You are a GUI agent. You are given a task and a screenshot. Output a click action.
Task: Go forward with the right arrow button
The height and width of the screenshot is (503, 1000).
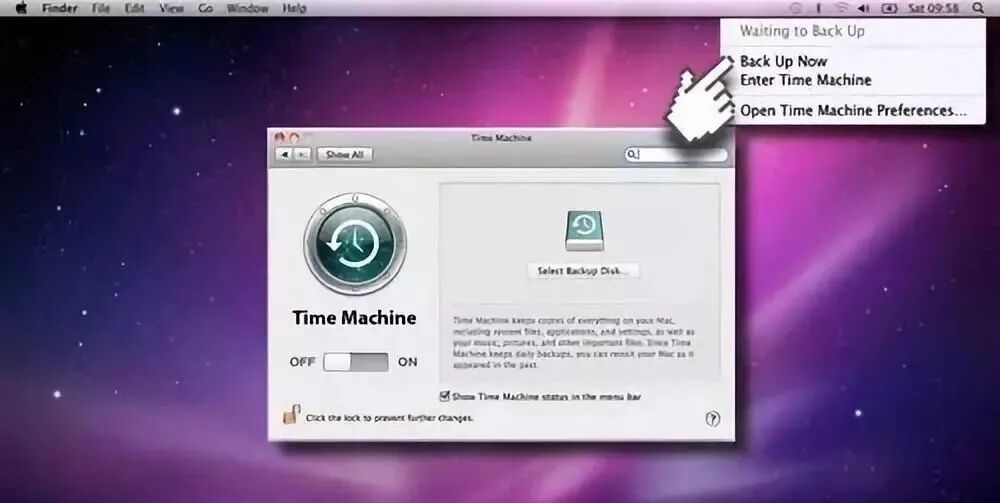pos(302,155)
